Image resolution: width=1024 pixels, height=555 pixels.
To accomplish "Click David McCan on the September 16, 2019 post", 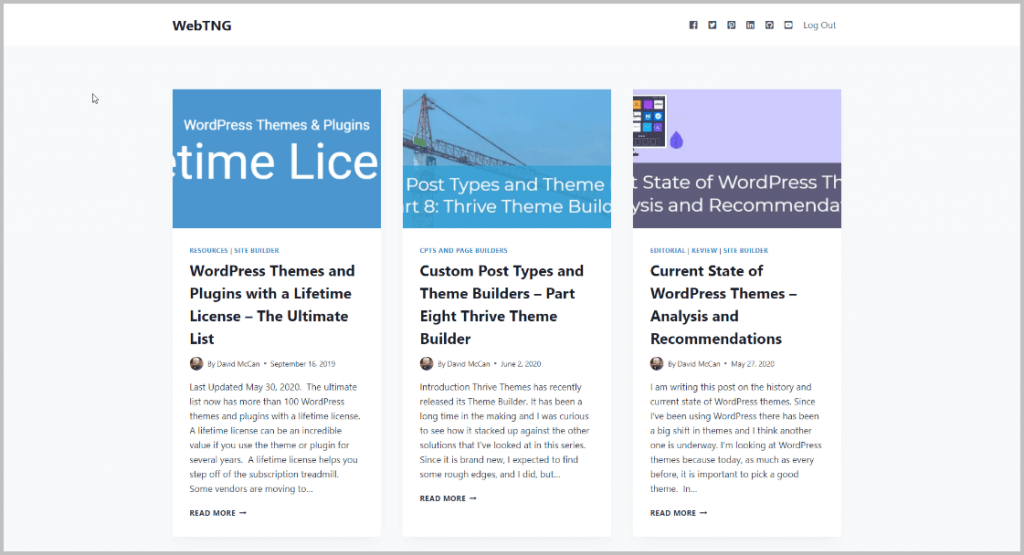I will coord(238,364).
